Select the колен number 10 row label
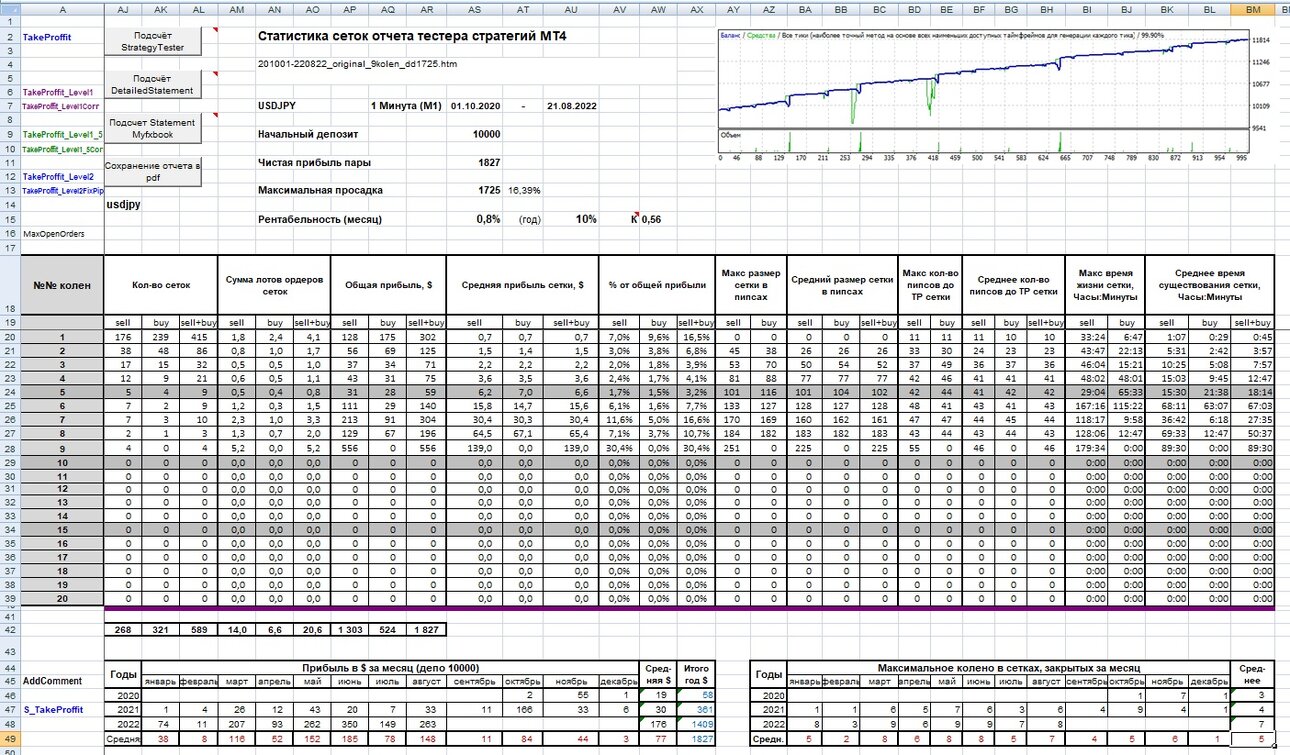Image resolution: width=1290 pixels, height=755 pixels. (x=62, y=465)
